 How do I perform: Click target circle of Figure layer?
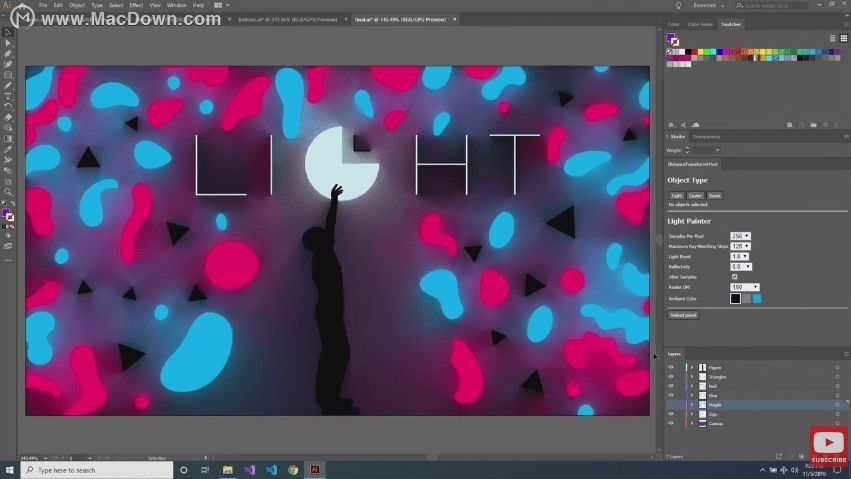coord(837,368)
